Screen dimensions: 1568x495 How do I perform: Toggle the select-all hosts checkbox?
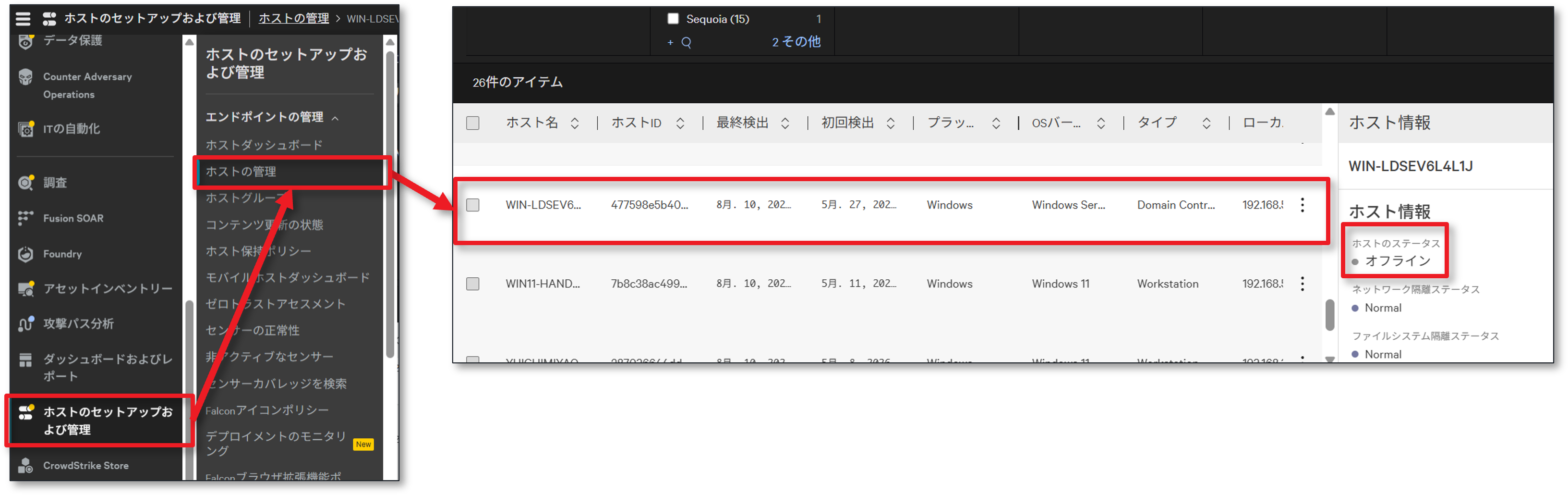tap(473, 123)
